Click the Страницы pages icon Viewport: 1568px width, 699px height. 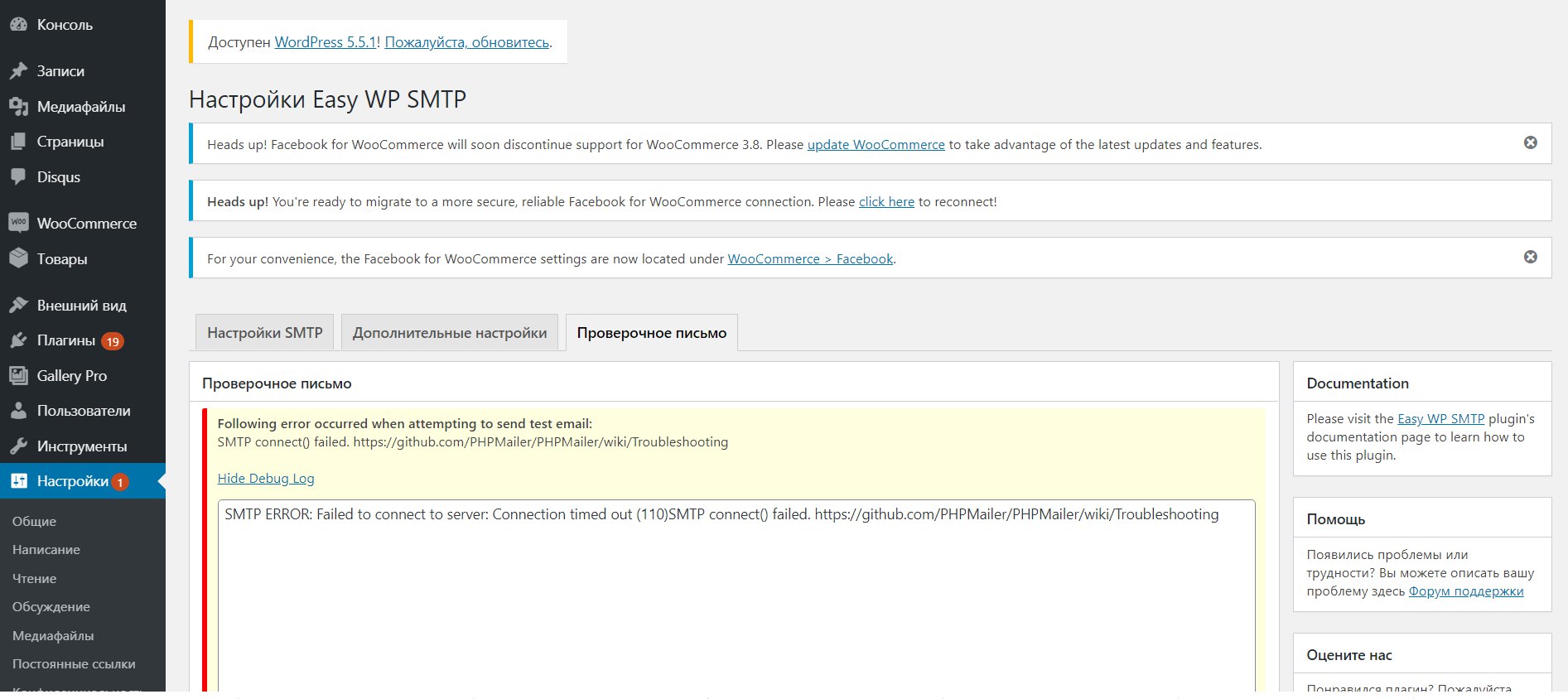(x=18, y=142)
